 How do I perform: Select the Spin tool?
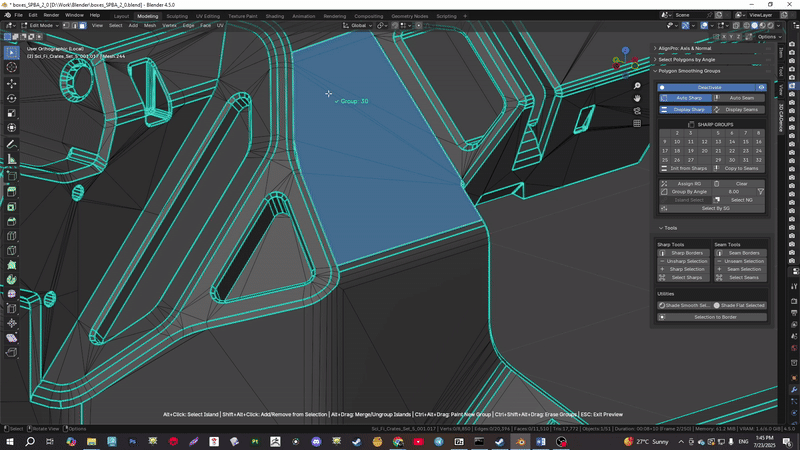(12, 280)
